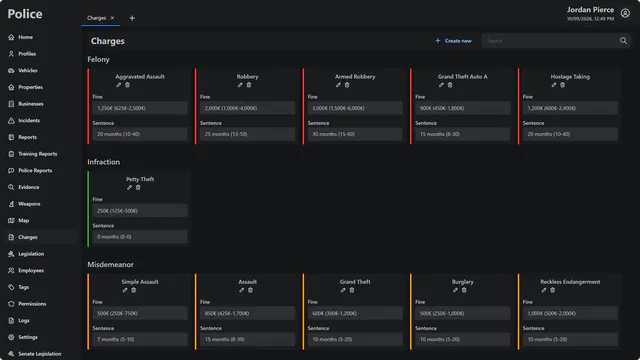Open Weapons in sidebar
This screenshot has height=360, width=640.
click(40, 204)
